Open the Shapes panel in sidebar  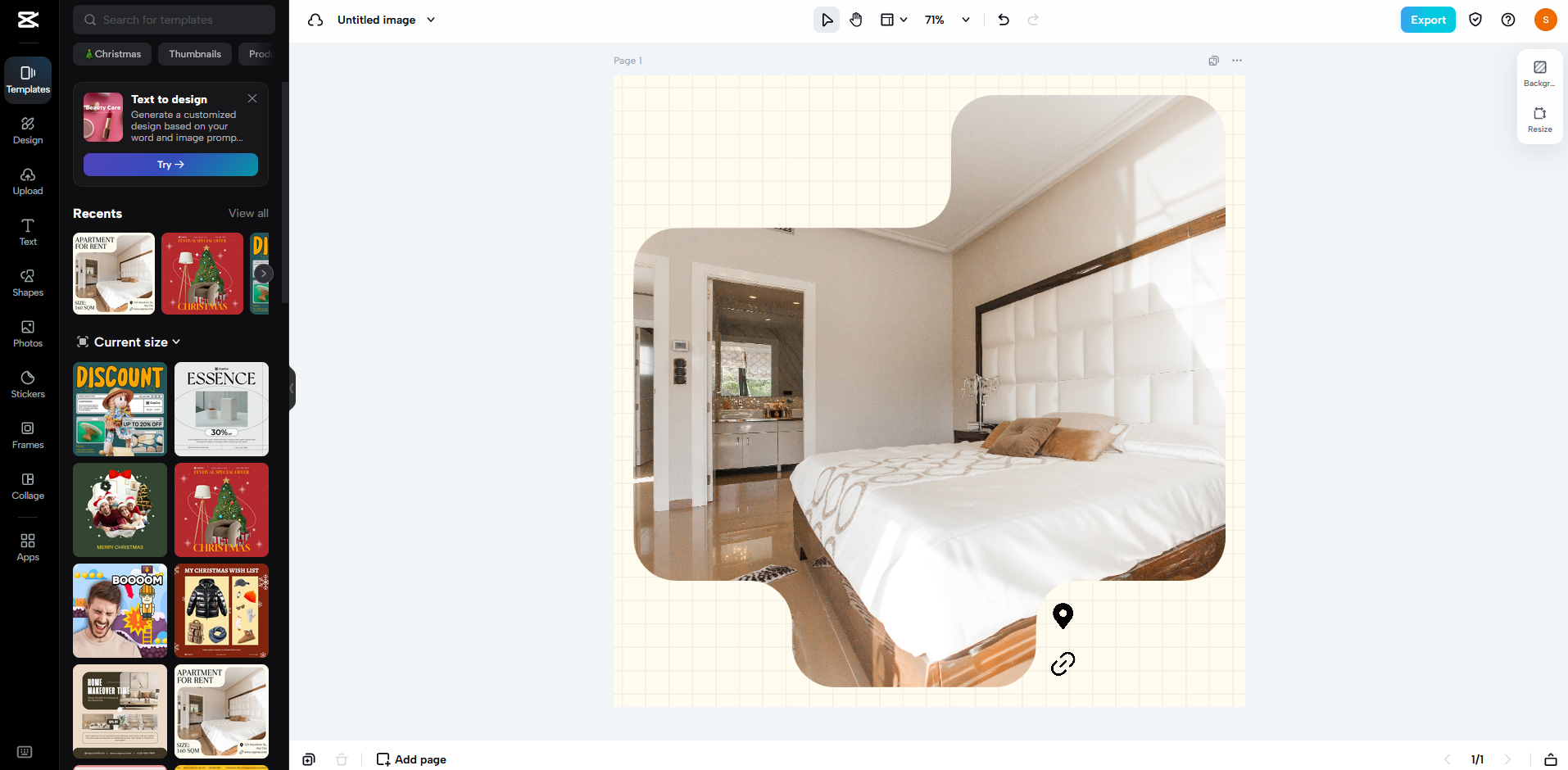[28, 283]
